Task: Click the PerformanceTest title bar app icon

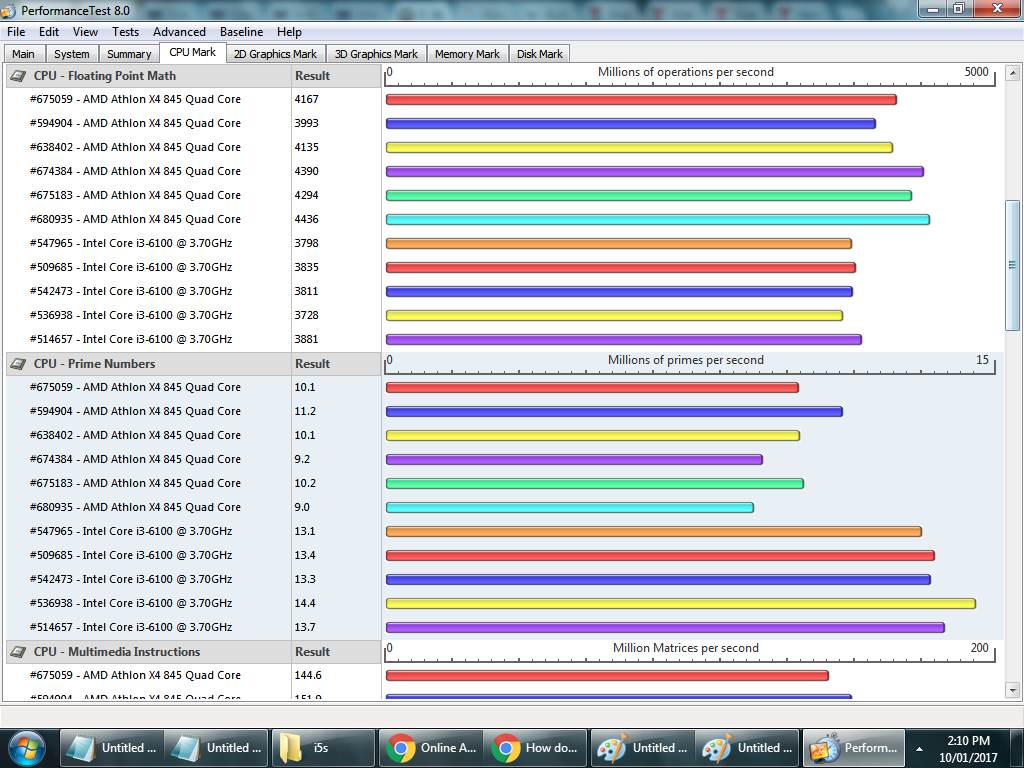Action: tap(8, 10)
